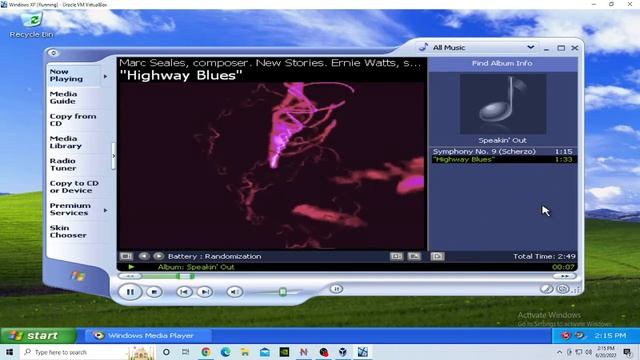Open the Now Playing tab
This screenshot has width=640, height=360.
click(x=73, y=75)
